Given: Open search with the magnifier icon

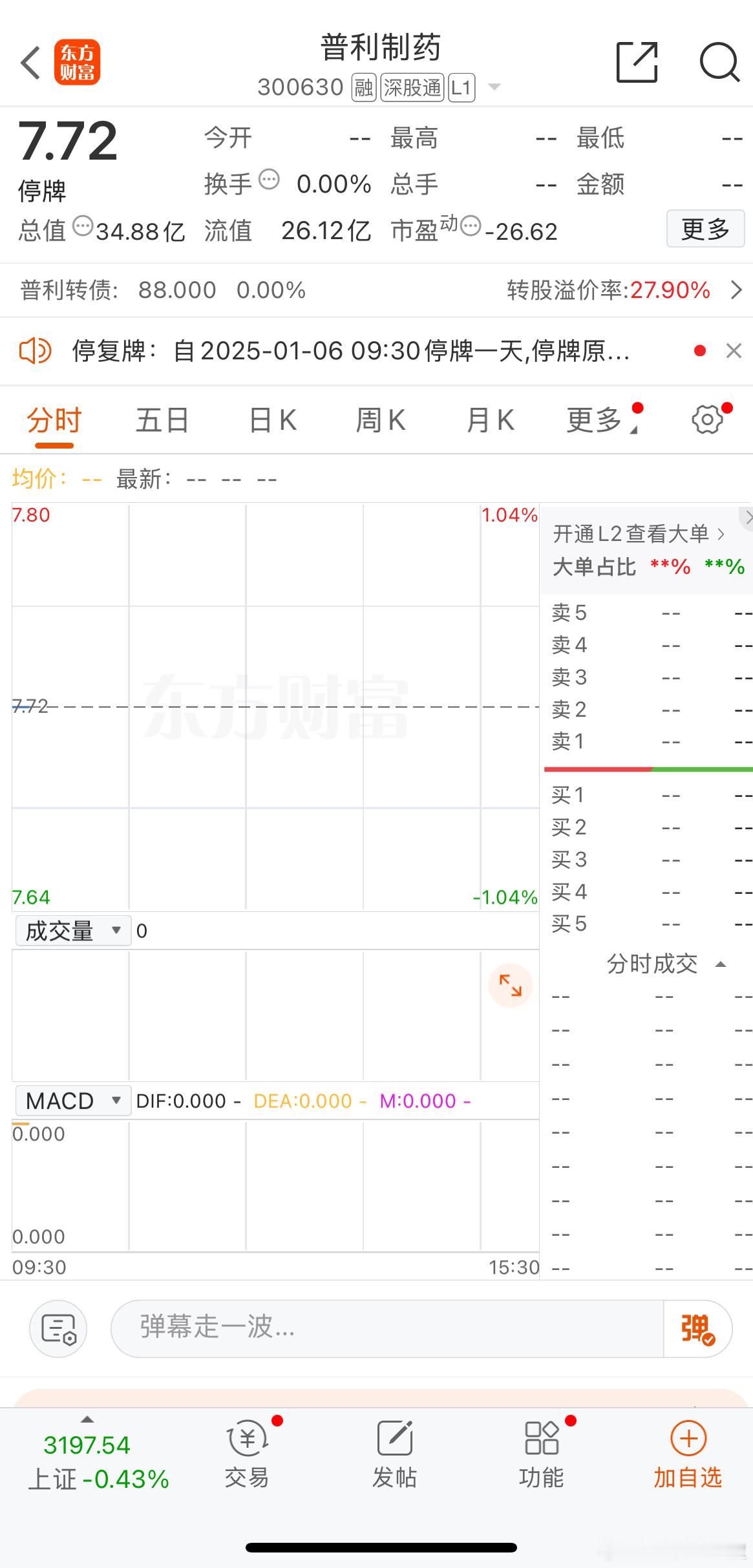Looking at the screenshot, I should click(720, 63).
